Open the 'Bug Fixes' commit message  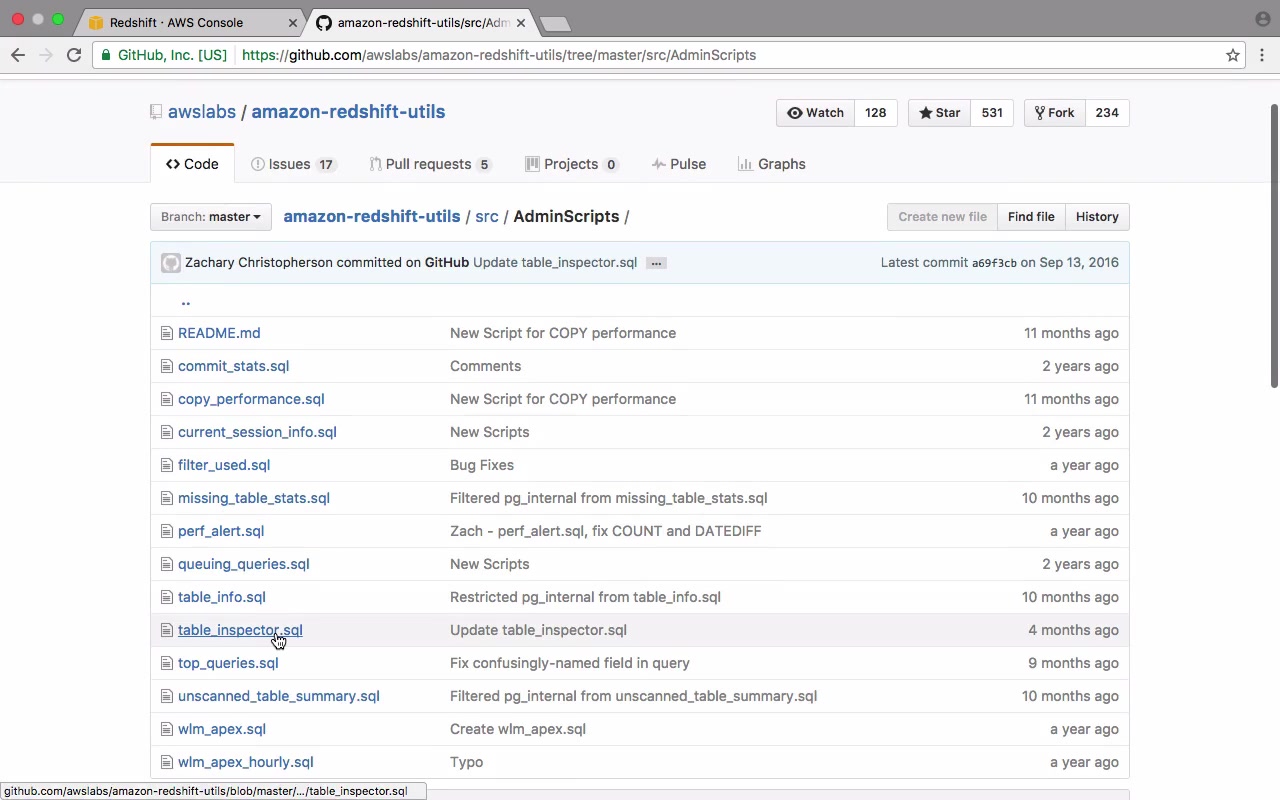[482, 465]
